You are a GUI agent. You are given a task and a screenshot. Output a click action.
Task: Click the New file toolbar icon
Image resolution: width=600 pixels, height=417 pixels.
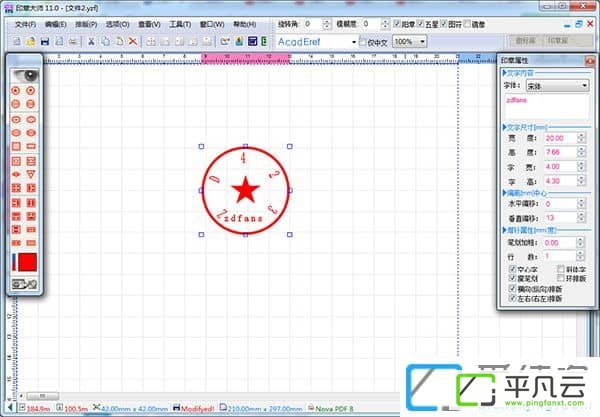[16, 41]
